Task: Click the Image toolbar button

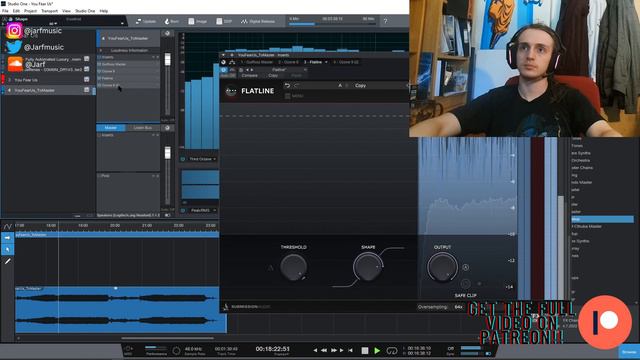Action: tap(198, 21)
